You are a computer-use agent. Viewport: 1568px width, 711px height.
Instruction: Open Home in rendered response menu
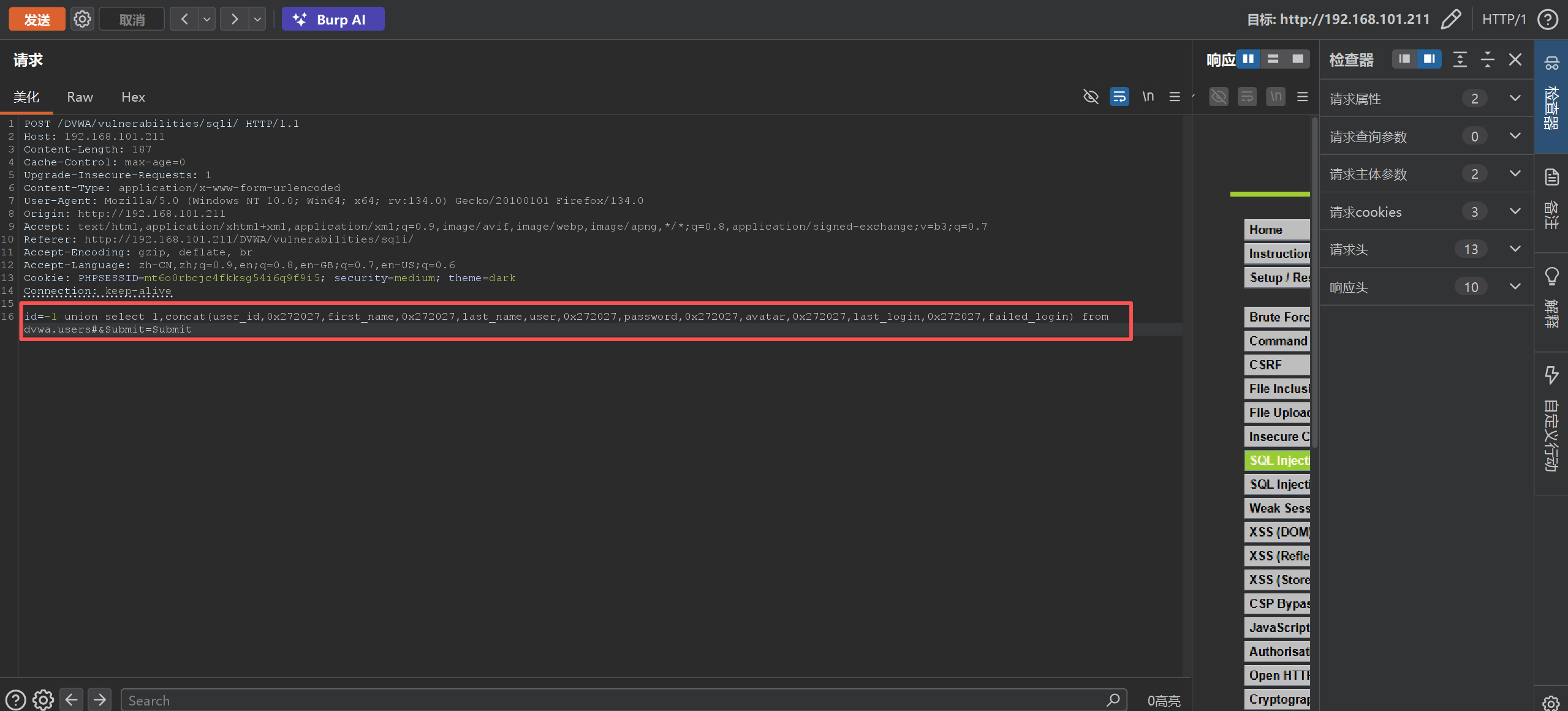[1277, 230]
